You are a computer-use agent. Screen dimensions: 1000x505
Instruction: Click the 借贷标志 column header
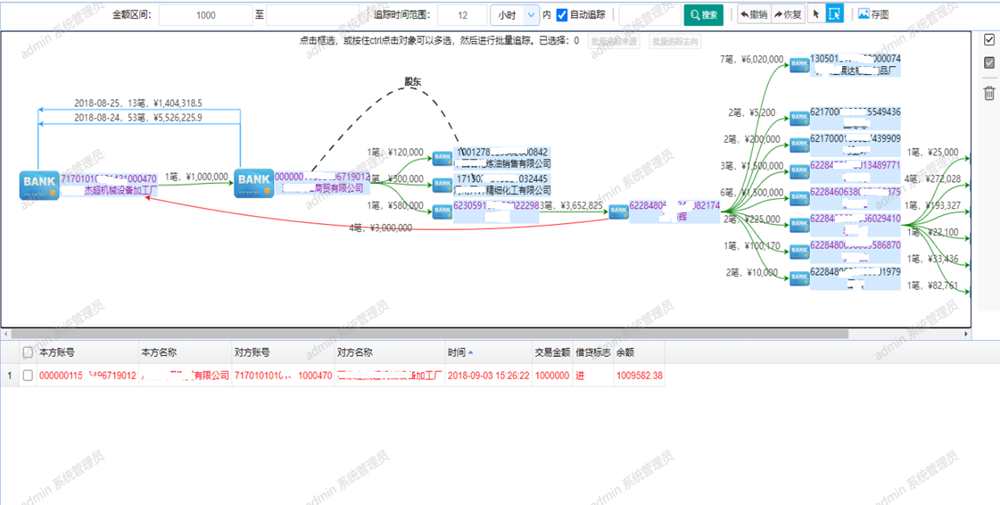[x=593, y=352]
